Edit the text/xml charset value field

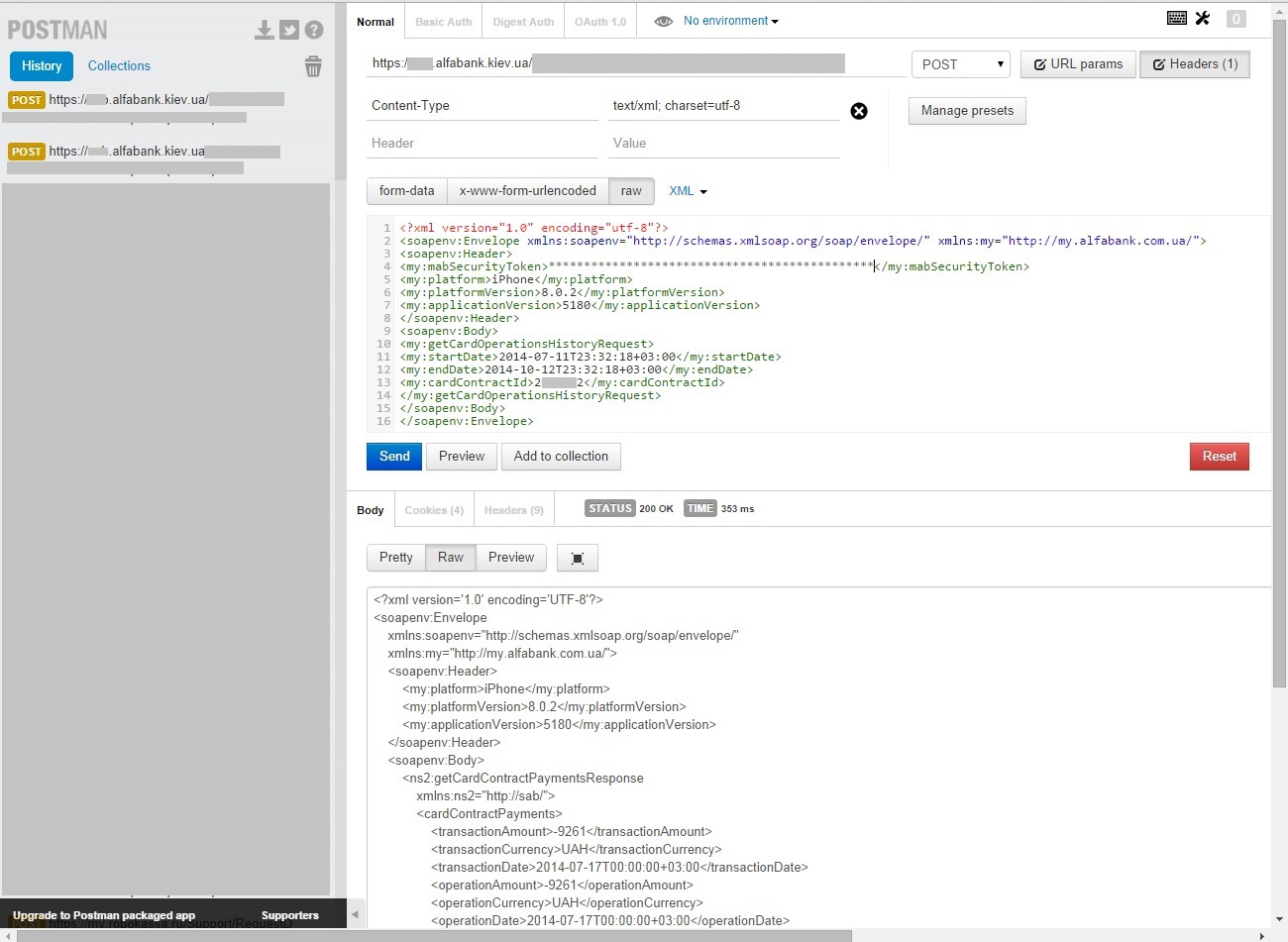coord(724,106)
